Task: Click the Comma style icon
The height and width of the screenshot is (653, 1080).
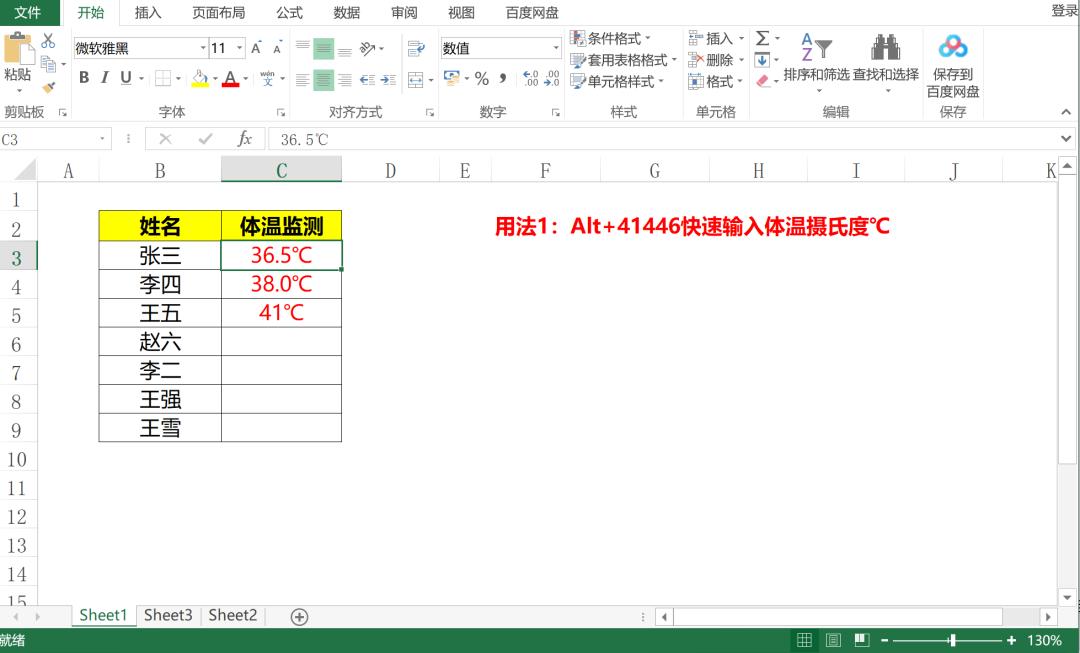Action: tap(504, 78)
